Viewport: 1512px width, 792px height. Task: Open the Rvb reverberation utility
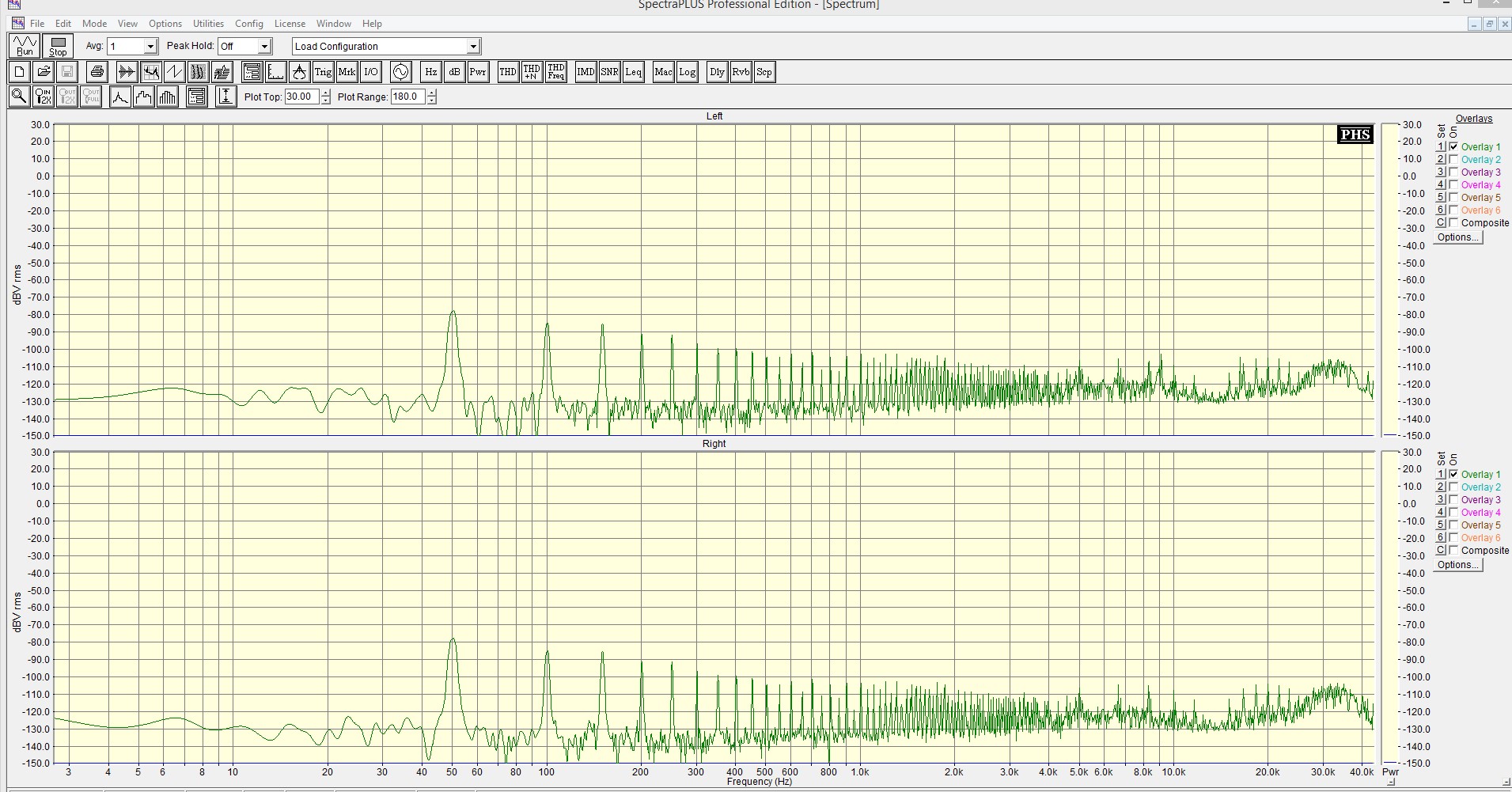(741, 72)
